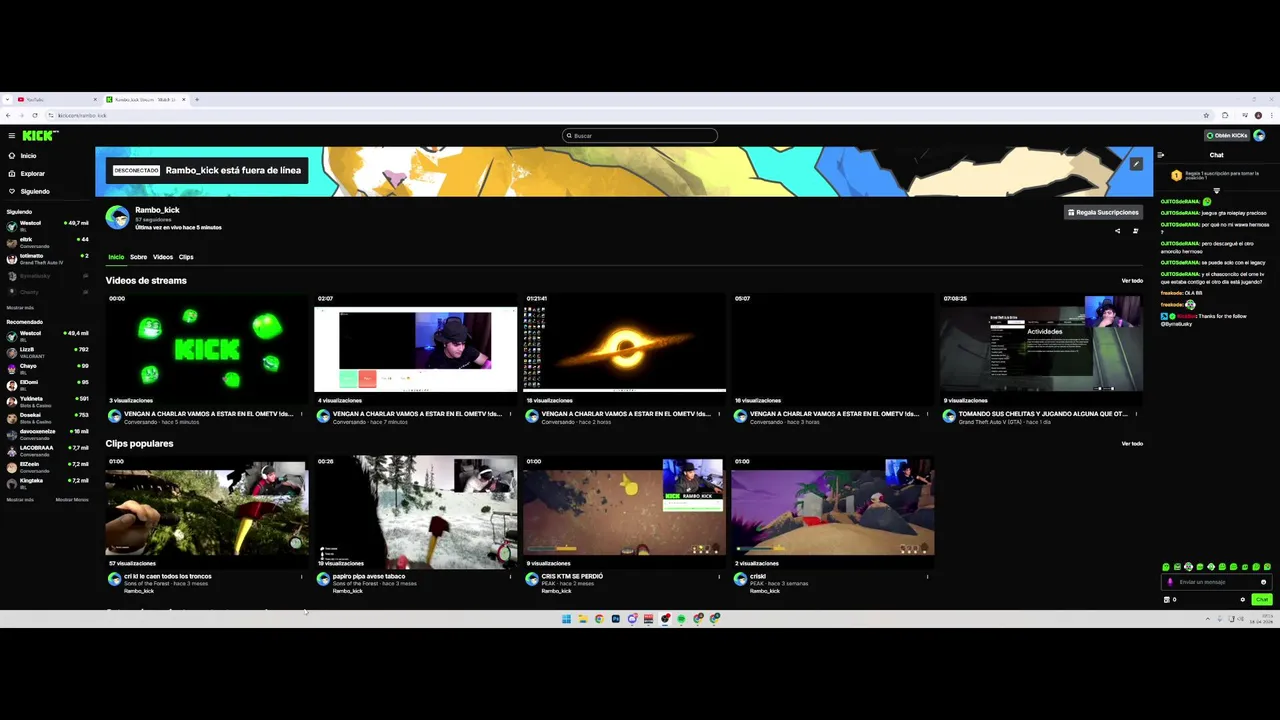This screenshot has width=1280, height=720.
Task: Click the share icon below Regala Suscripciones
Action: coord(1118,231)
